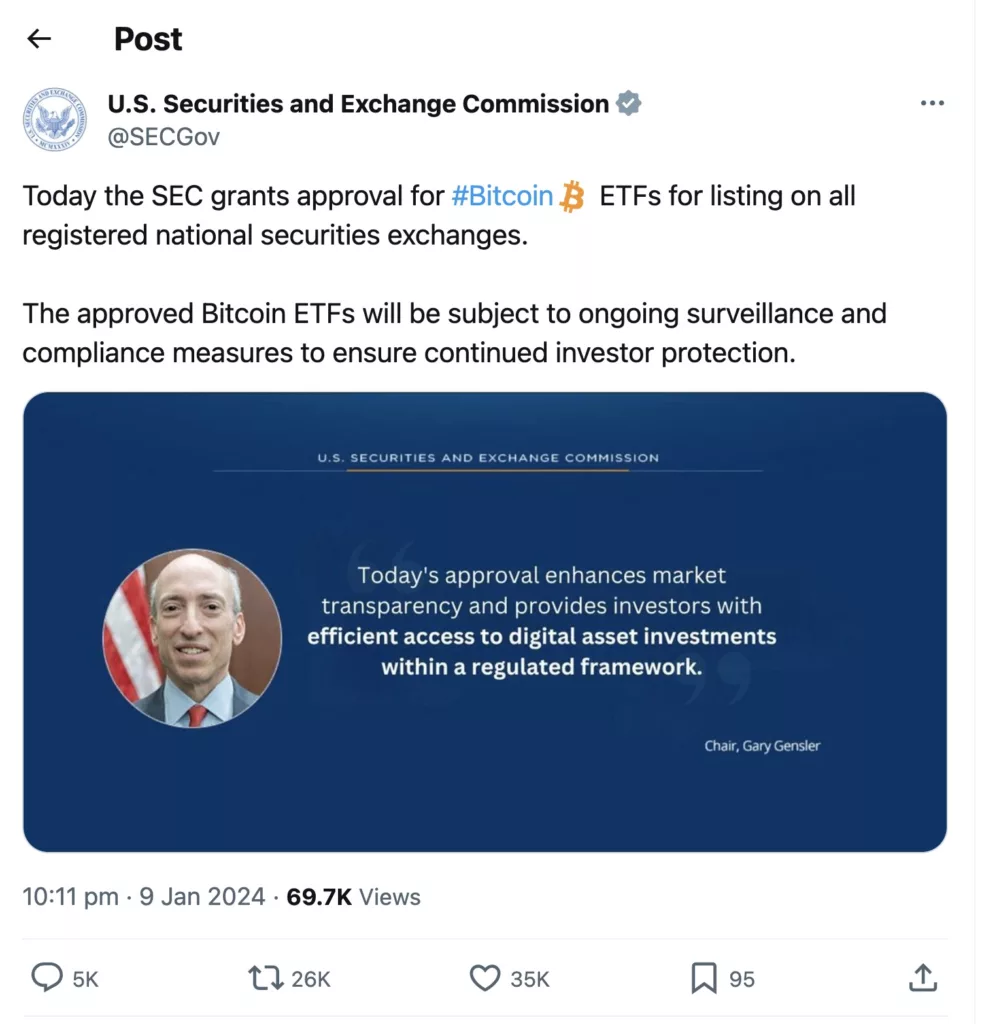This screenshot has width=982, height=1024.
Task: Open the SEC profile avatar
Action: click(55, 120)
